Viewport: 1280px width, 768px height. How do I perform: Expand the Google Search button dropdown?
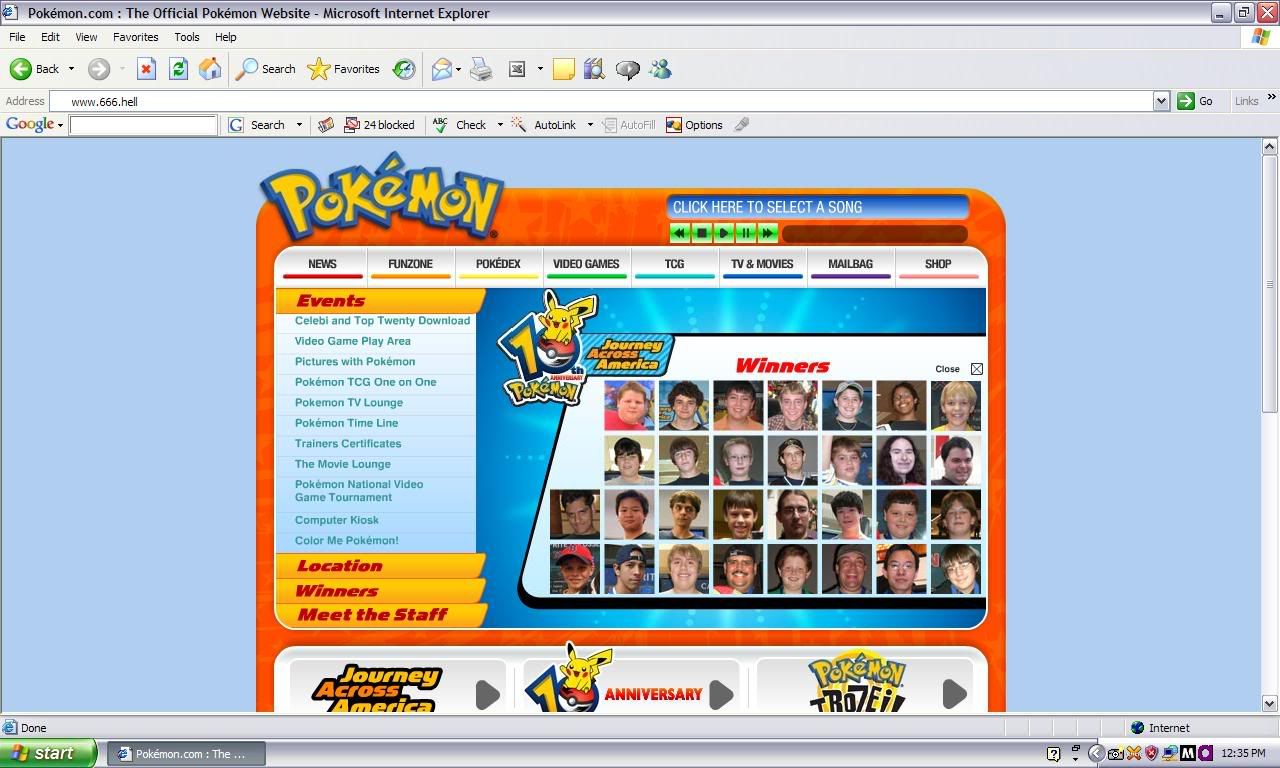click(x=299, y=125)
